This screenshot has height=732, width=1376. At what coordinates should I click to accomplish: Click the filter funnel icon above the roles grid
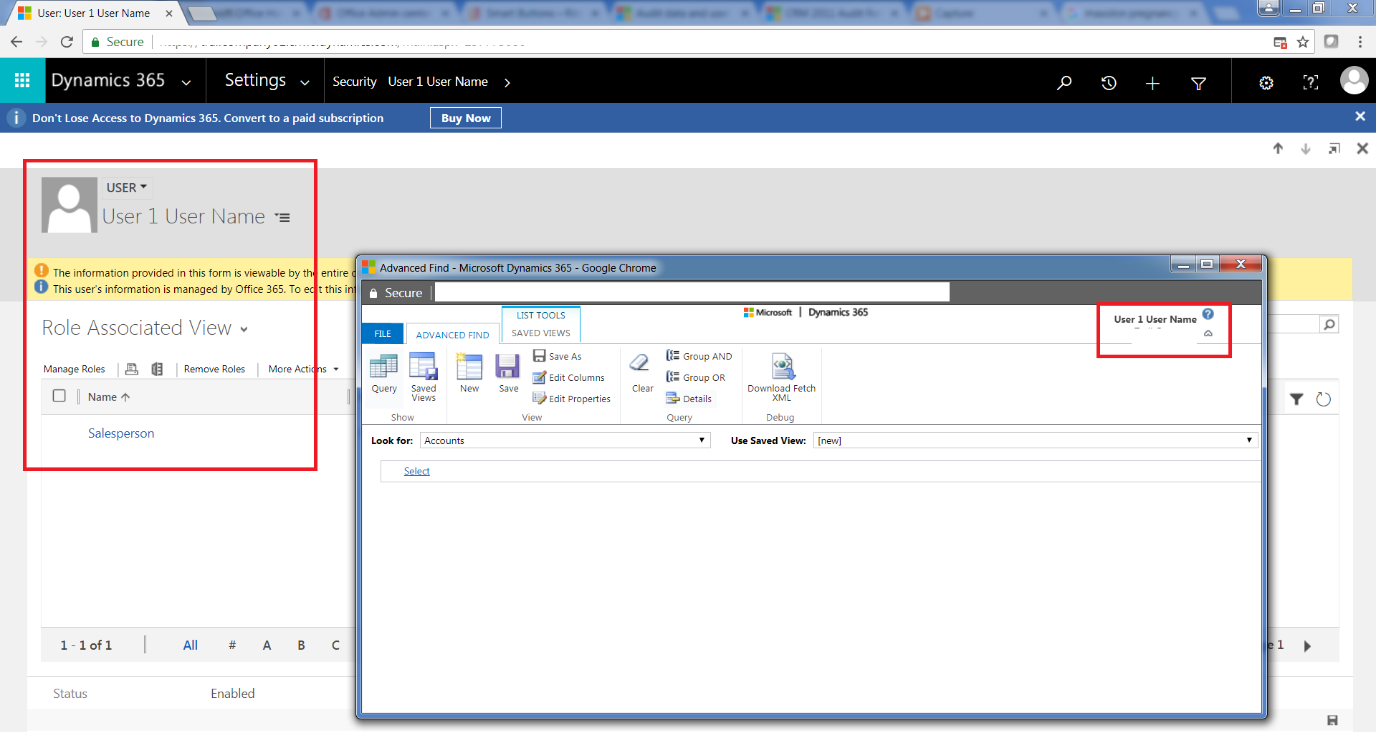(x=1296, y=399)
